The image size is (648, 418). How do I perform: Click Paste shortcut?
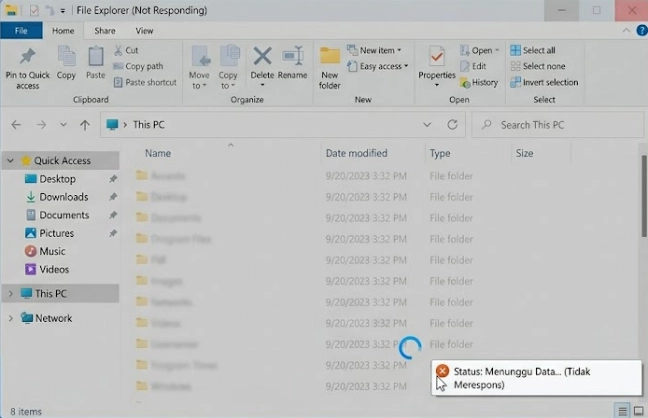(145, 82)
